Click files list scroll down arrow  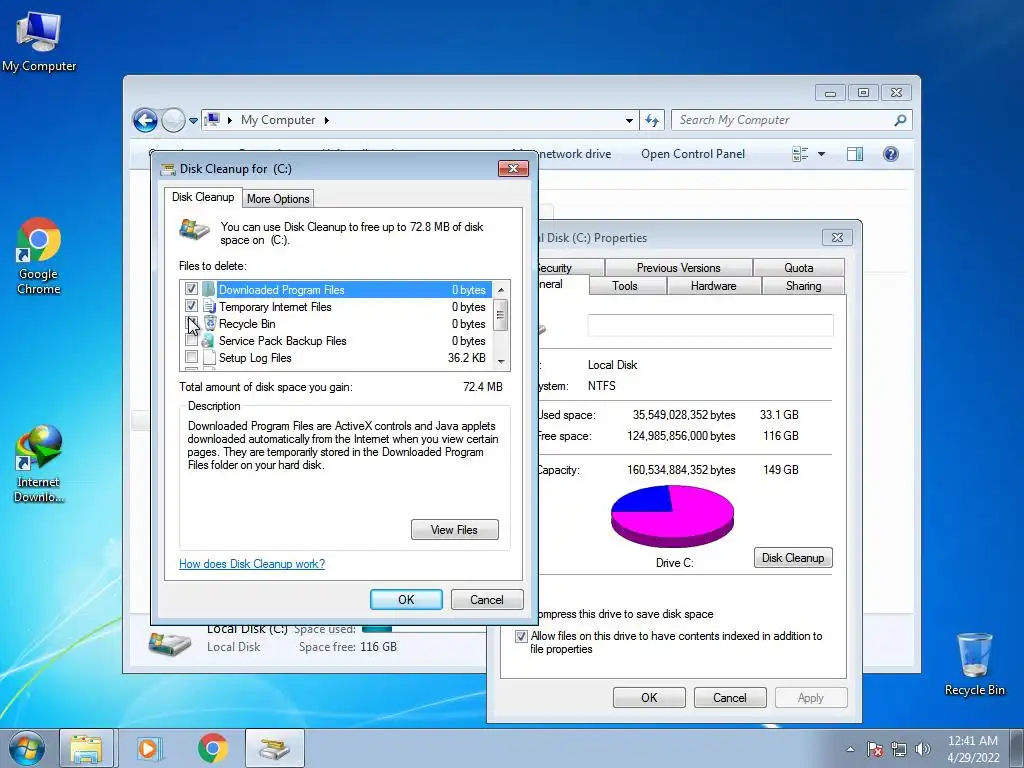click(501, 361)
